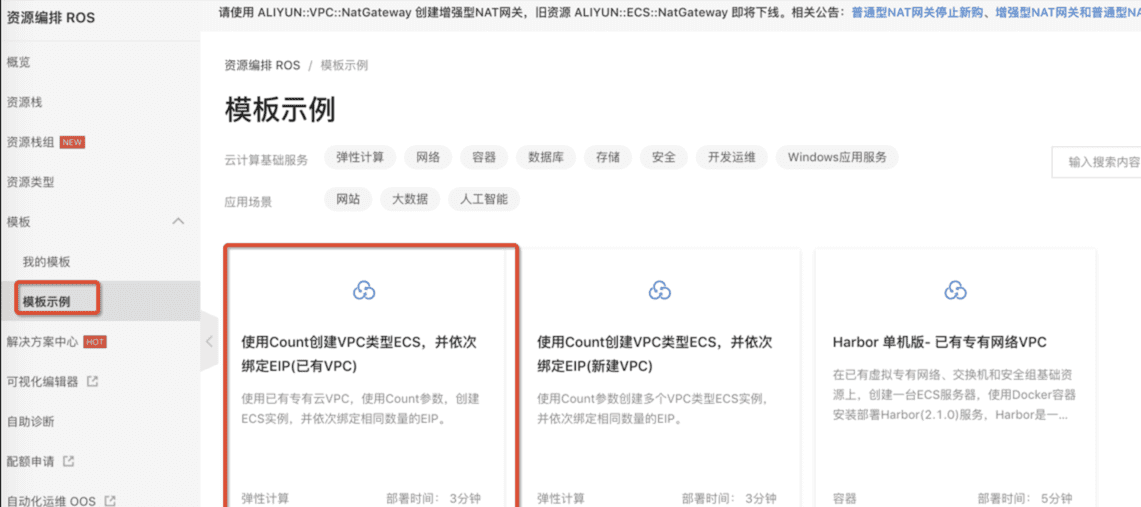Click the NEW badge beside 资源栈组
The width and height of the screenshot is (1141, 507).
(72, 143)
